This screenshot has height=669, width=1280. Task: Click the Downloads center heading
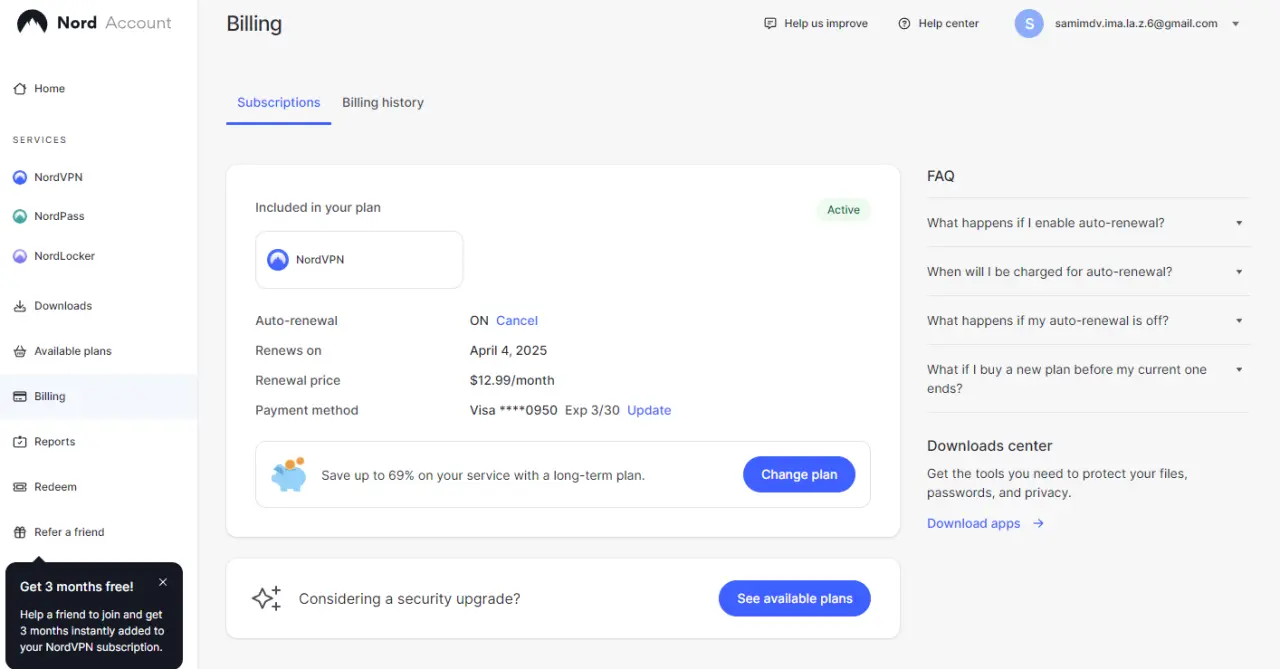990,446
